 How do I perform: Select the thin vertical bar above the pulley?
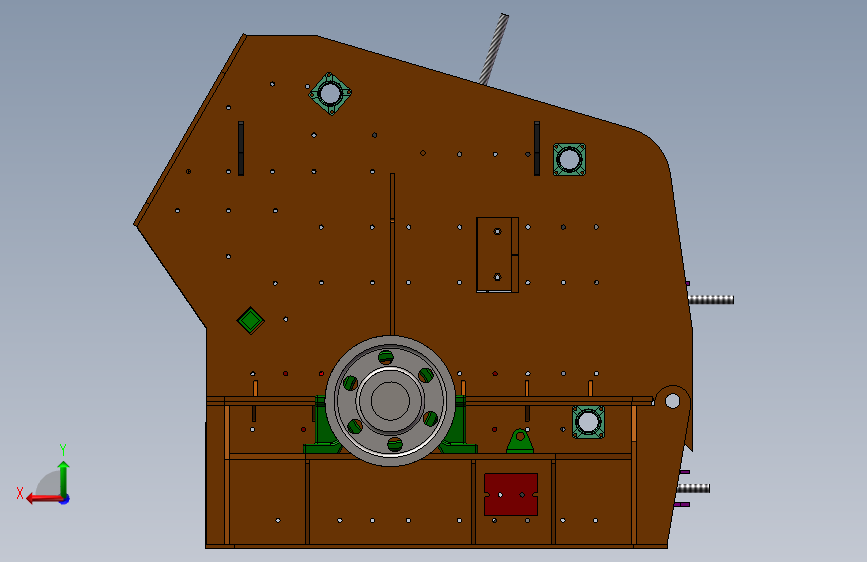point(393,254)
